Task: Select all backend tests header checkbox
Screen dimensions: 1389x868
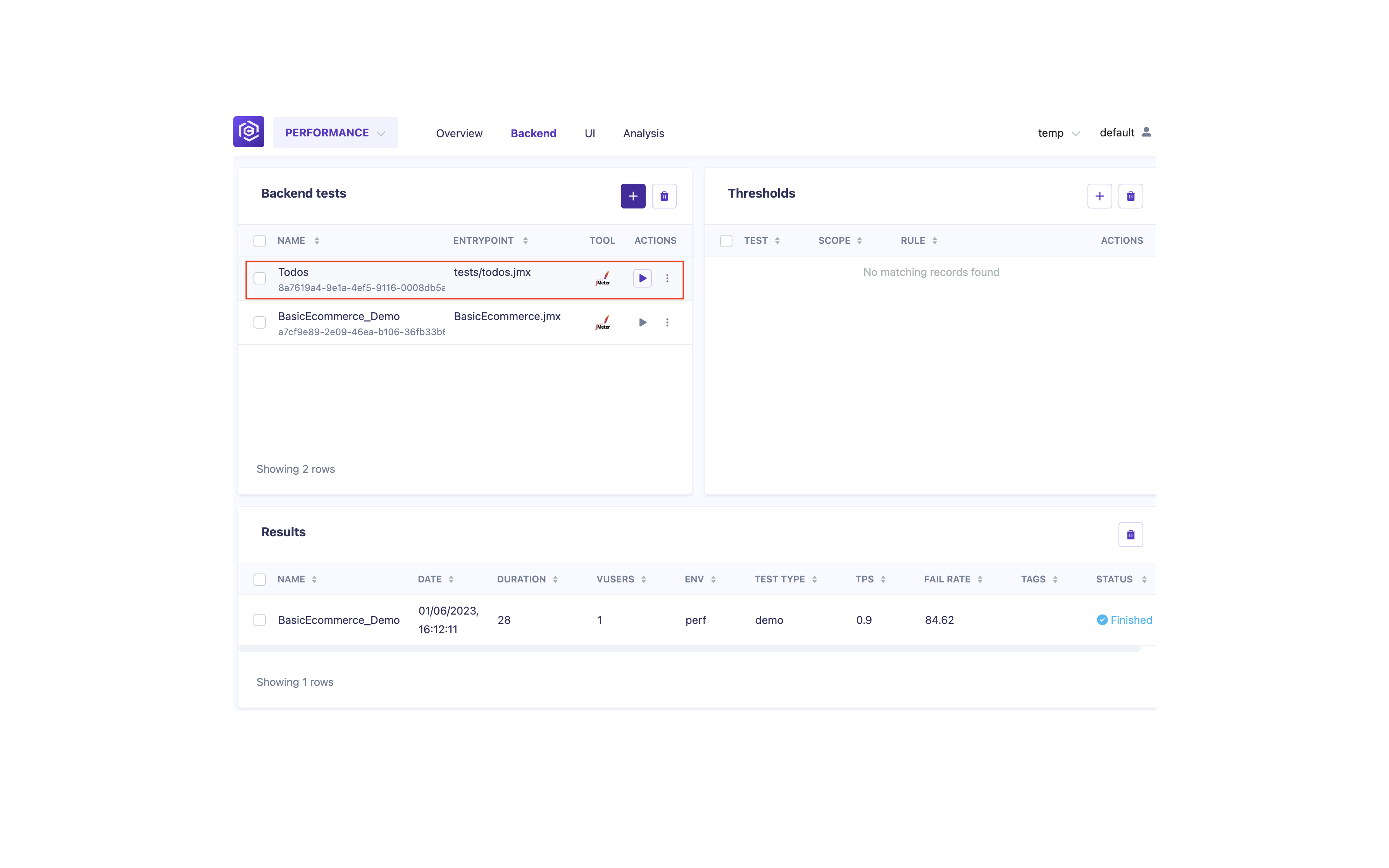Action: click(x=259, y=241)
